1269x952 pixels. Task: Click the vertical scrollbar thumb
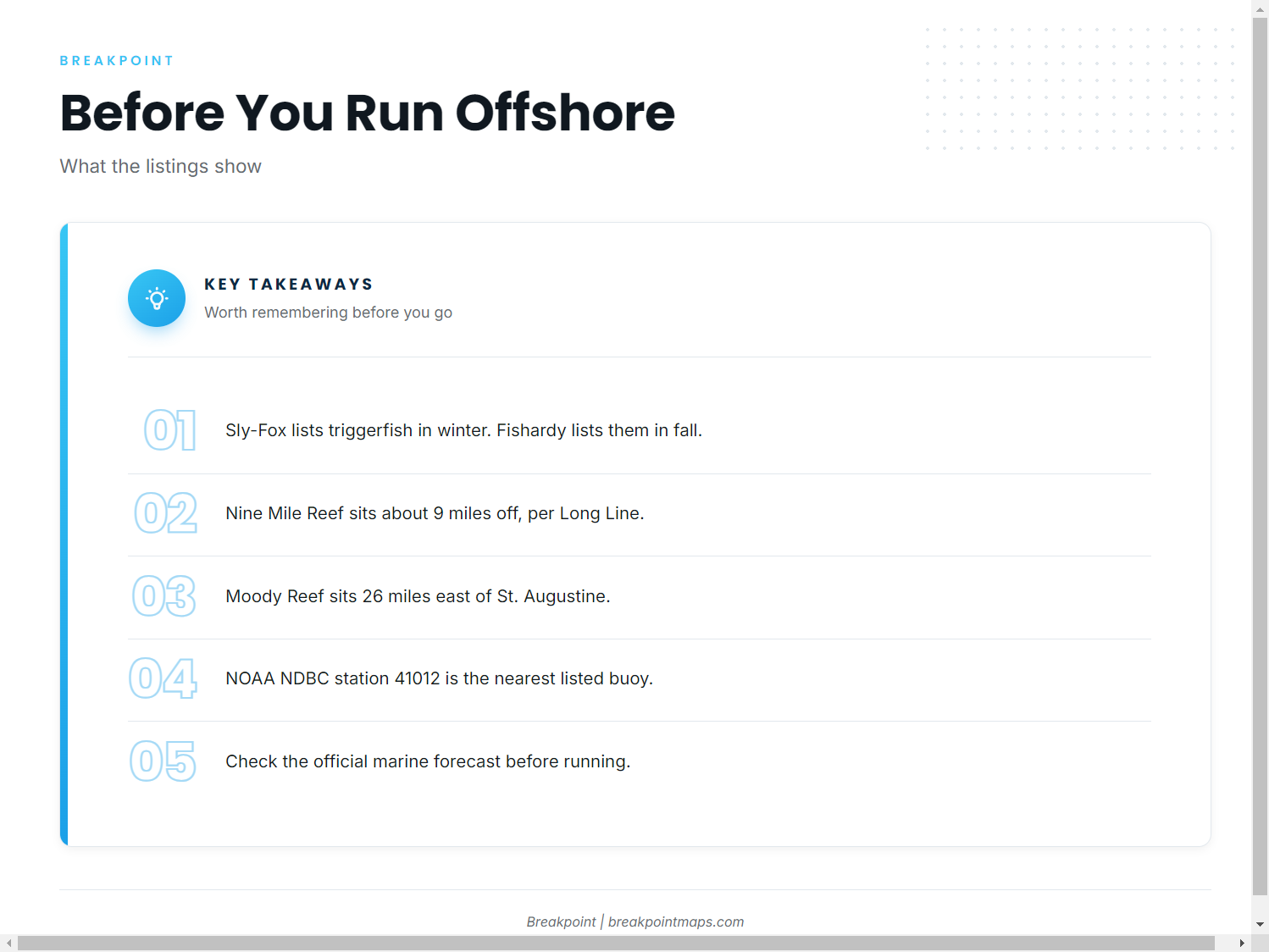tap(1261, 456)
